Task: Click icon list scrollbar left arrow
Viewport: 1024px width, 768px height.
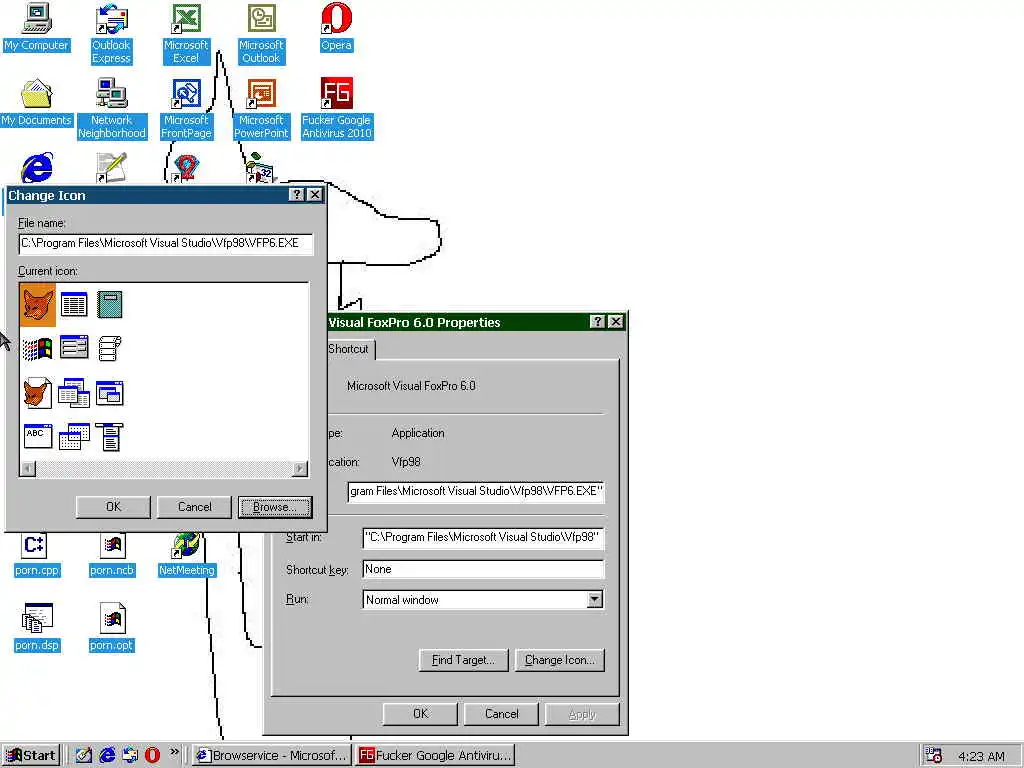Action: click(27, 468)
